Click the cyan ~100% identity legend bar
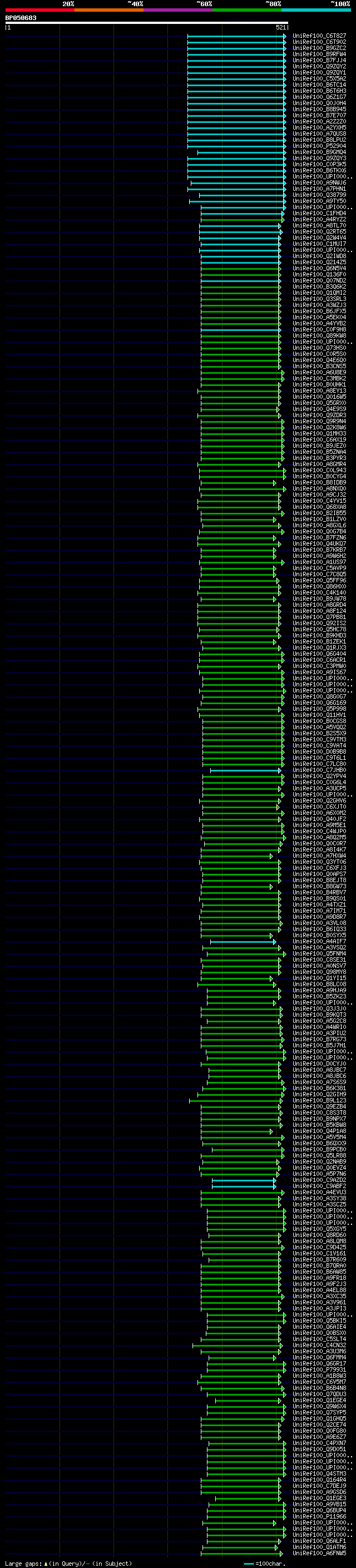Screen dimensions: 356x1568 (x=316, y=10)
